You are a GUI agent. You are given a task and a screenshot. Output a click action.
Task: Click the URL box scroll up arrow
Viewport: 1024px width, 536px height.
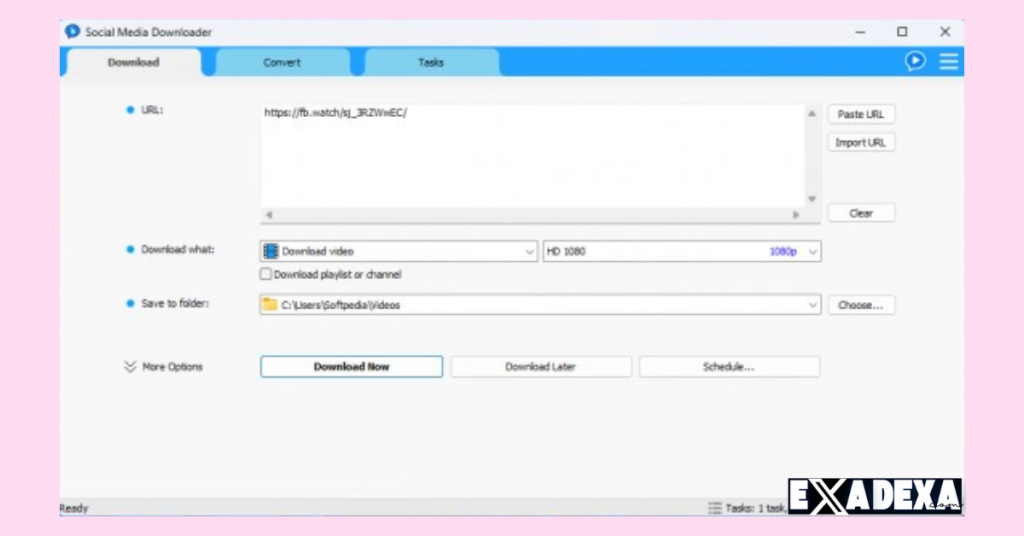tap(812, 114)
